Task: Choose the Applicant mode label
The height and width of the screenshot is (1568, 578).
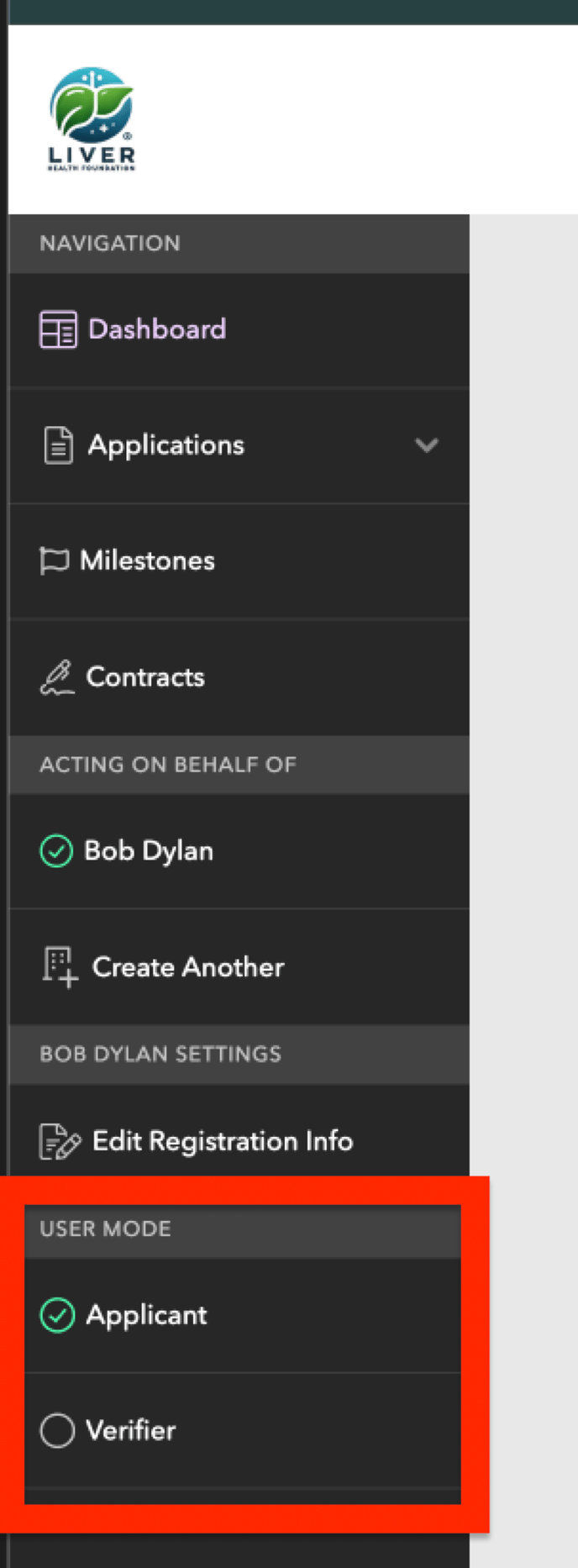Action: click(146, 1315)
